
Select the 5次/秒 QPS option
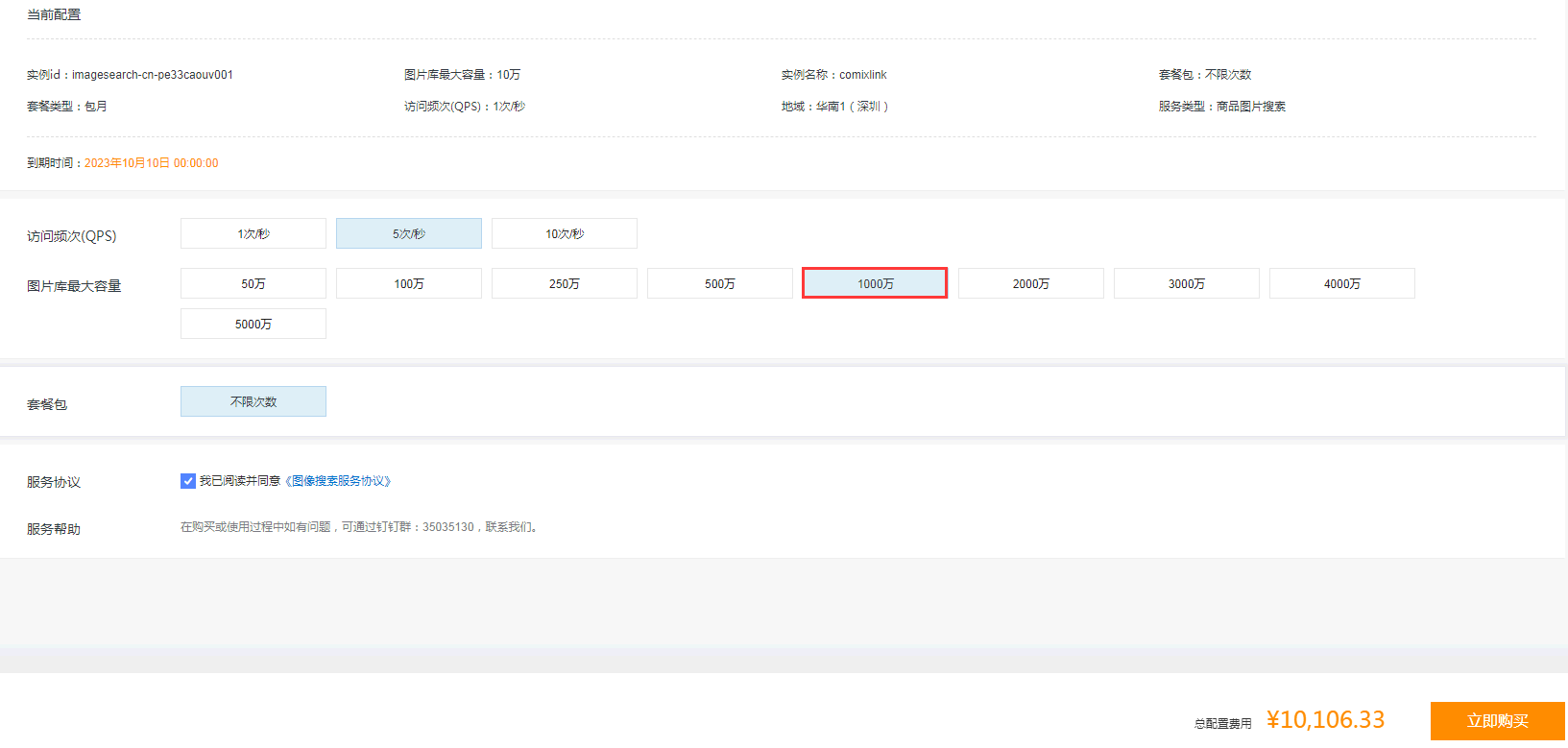tap(409, 233)
